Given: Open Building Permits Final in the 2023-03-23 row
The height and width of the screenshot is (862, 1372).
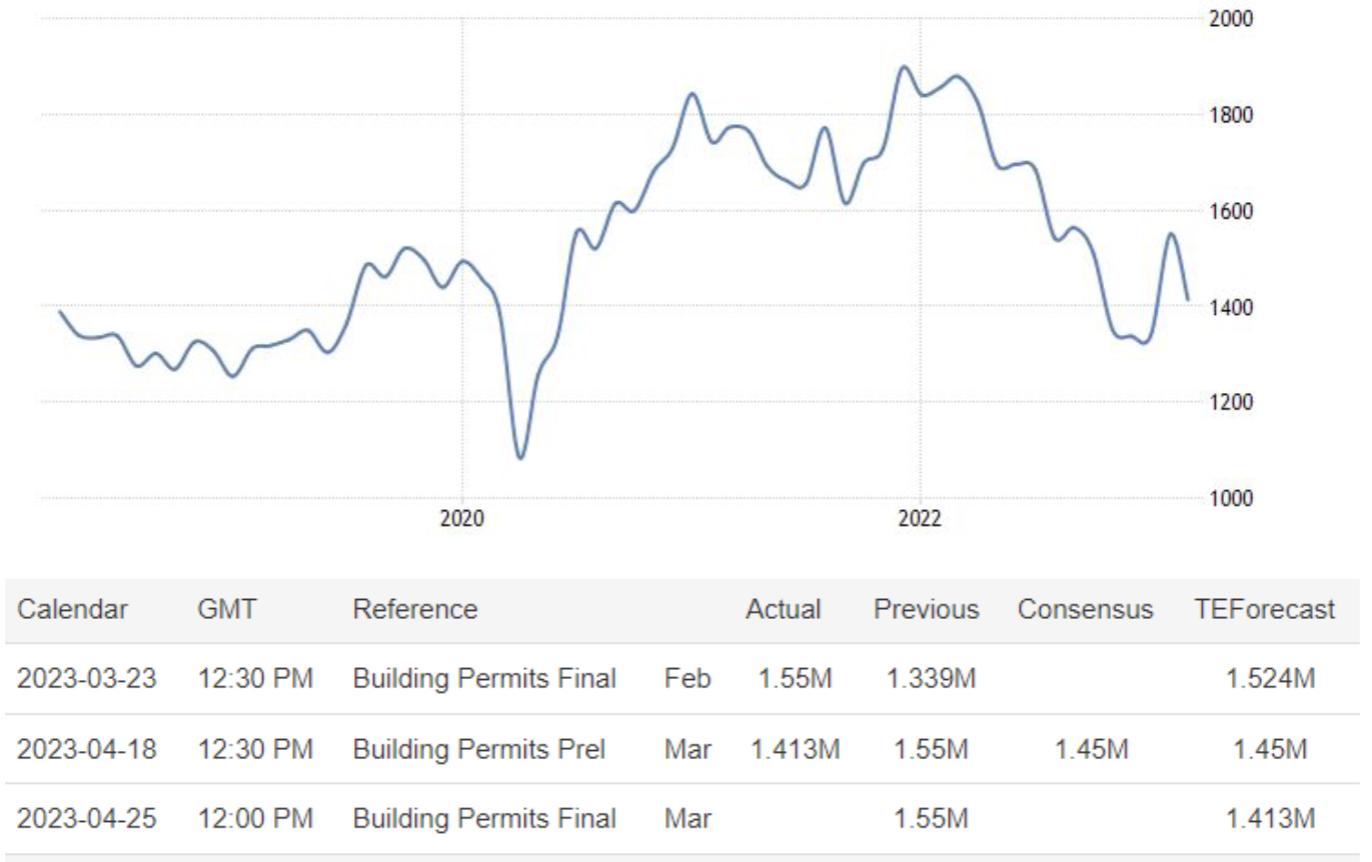Looking at the screenshot, I should click(484, 679).
